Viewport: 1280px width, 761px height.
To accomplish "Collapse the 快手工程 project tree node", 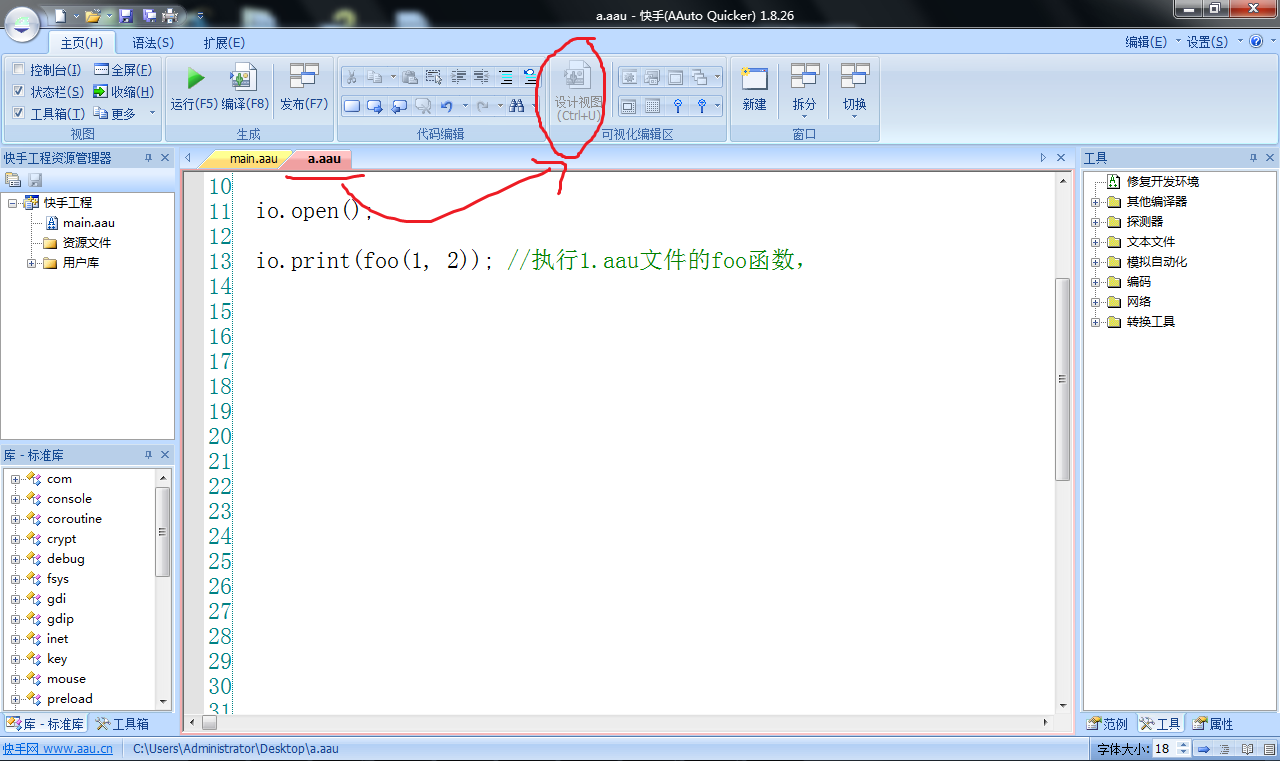I will pos(12,203).
